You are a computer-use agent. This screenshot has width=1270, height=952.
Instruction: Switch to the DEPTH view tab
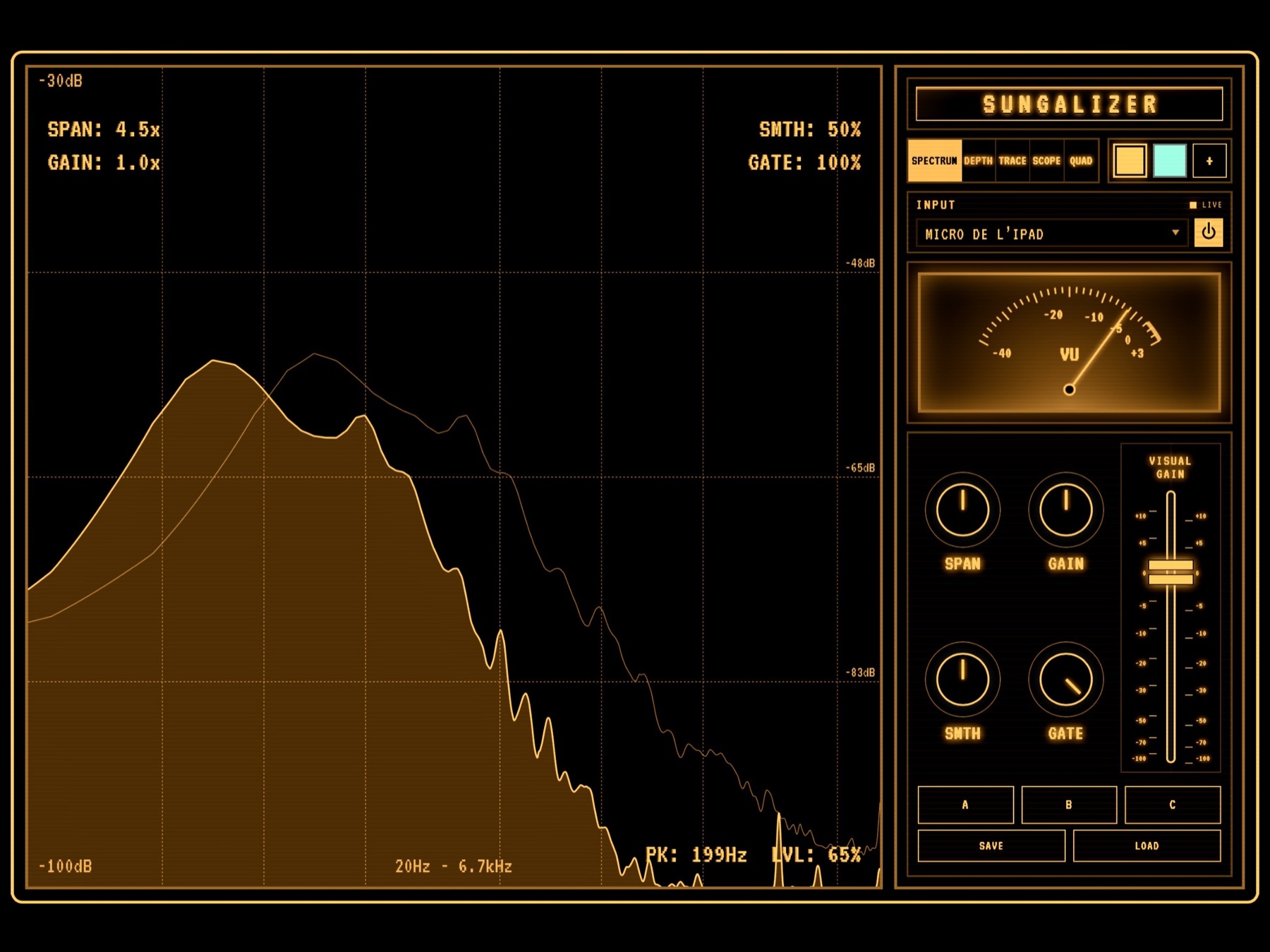pos(978,161)
